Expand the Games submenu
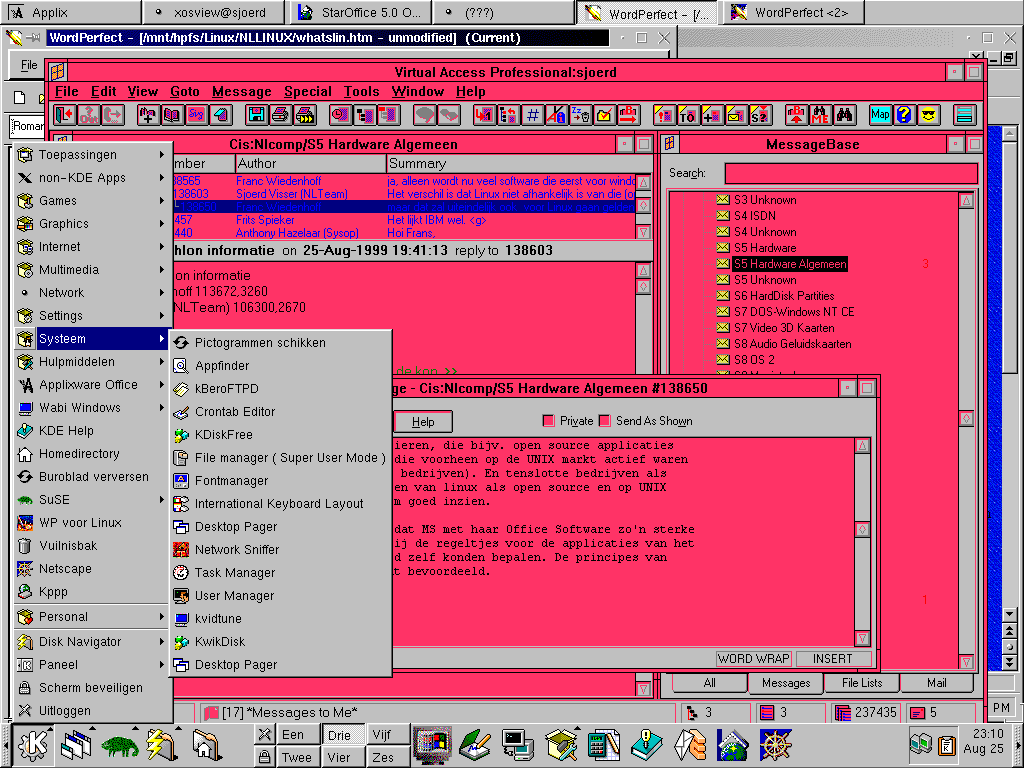This screenshot has width=1024, height=768. 91,200
